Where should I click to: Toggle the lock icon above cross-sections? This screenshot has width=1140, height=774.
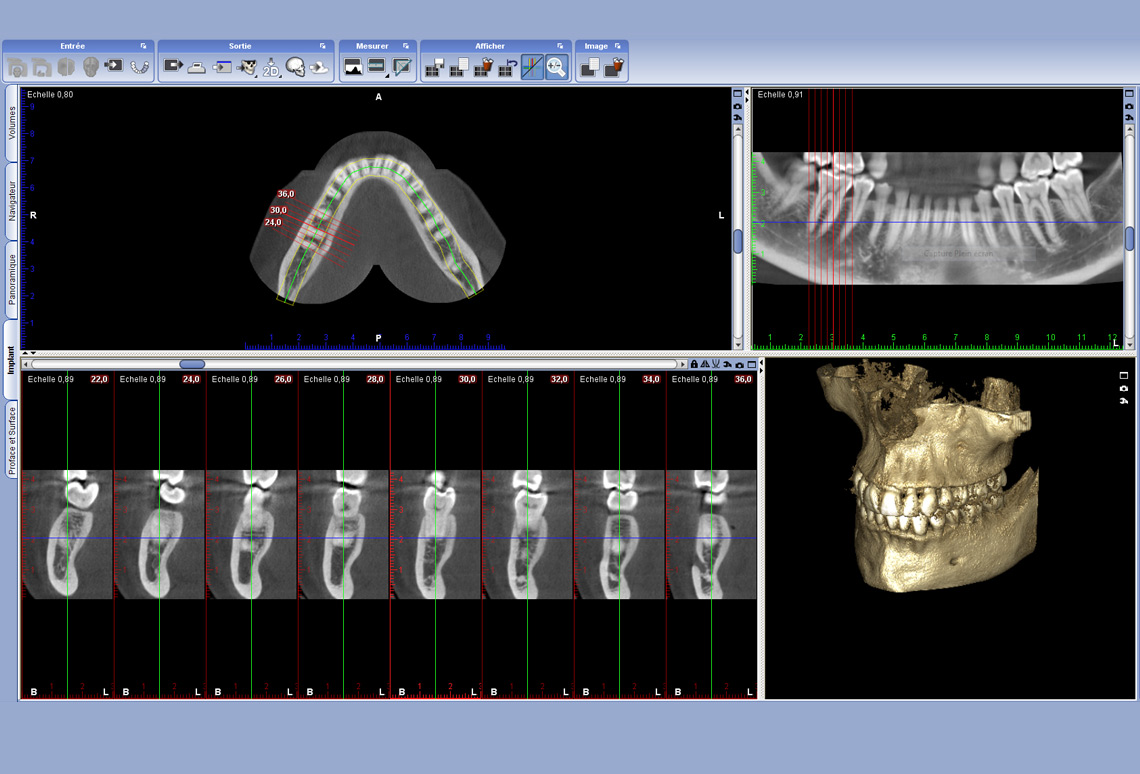[694, 364]
